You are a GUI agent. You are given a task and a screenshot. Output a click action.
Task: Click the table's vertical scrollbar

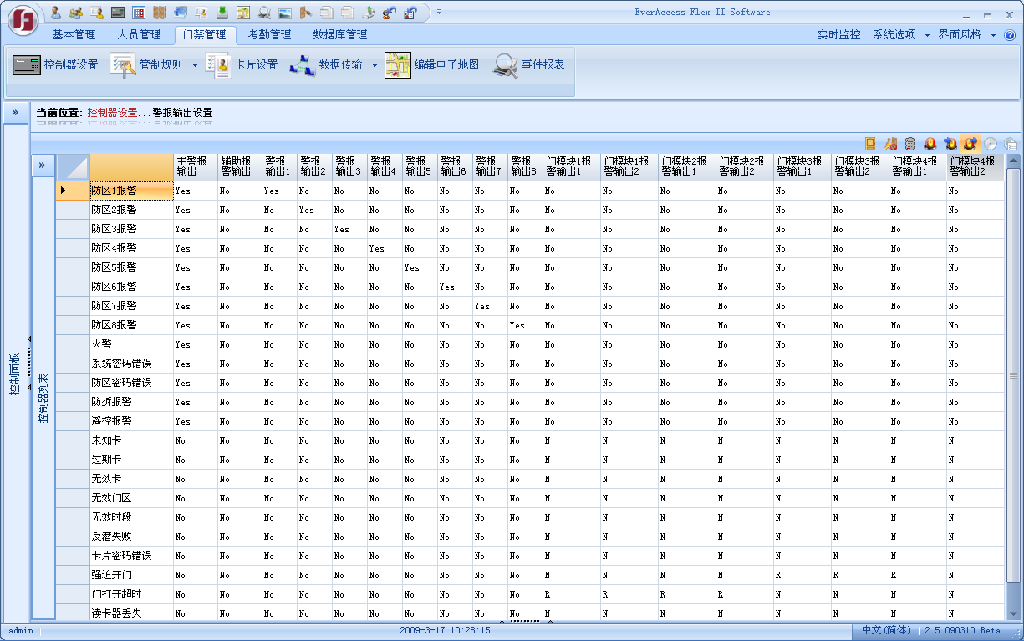click(x=1012, y=376)
